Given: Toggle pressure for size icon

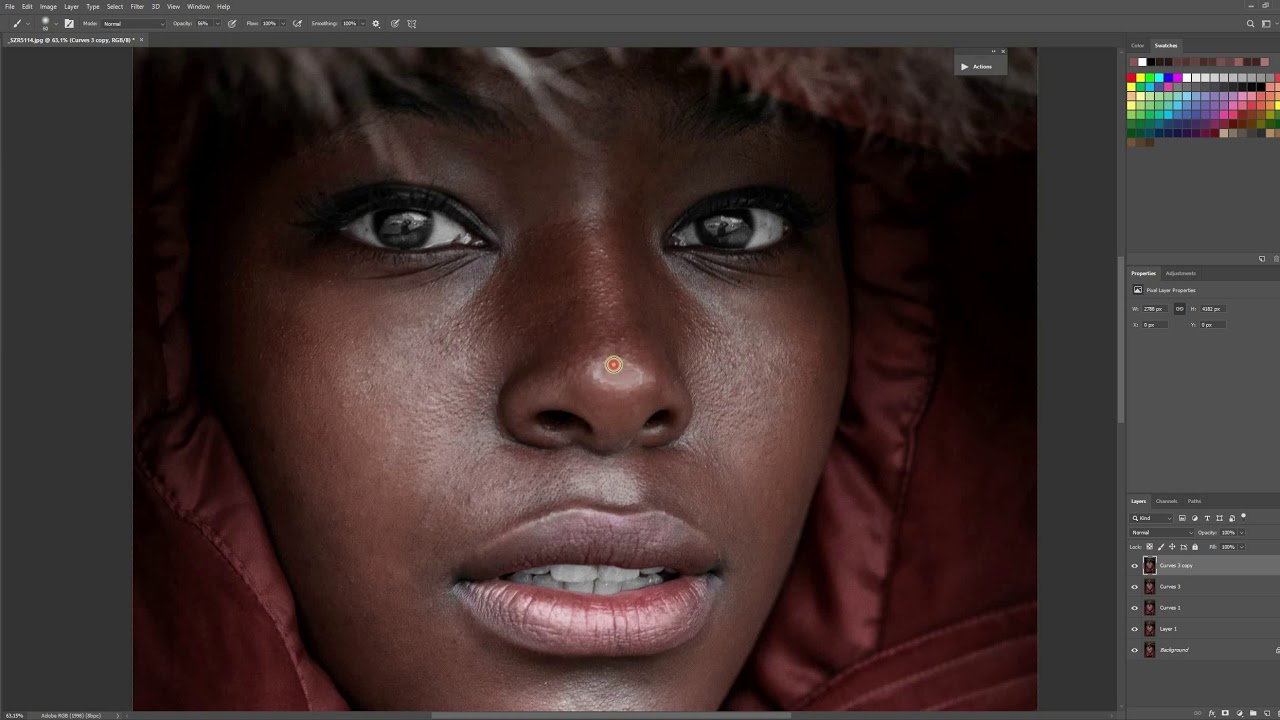Looking at the screenshot, I should tap(395, 23).
